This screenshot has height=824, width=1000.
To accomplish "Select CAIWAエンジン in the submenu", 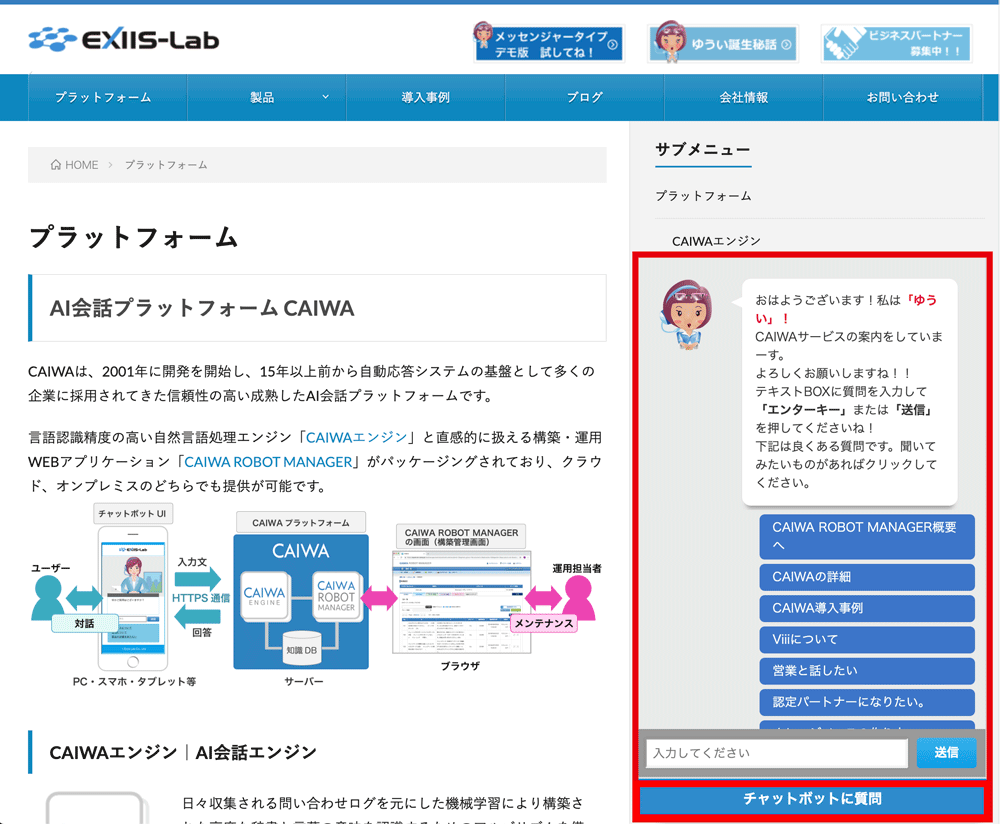I will click(716, 241).
